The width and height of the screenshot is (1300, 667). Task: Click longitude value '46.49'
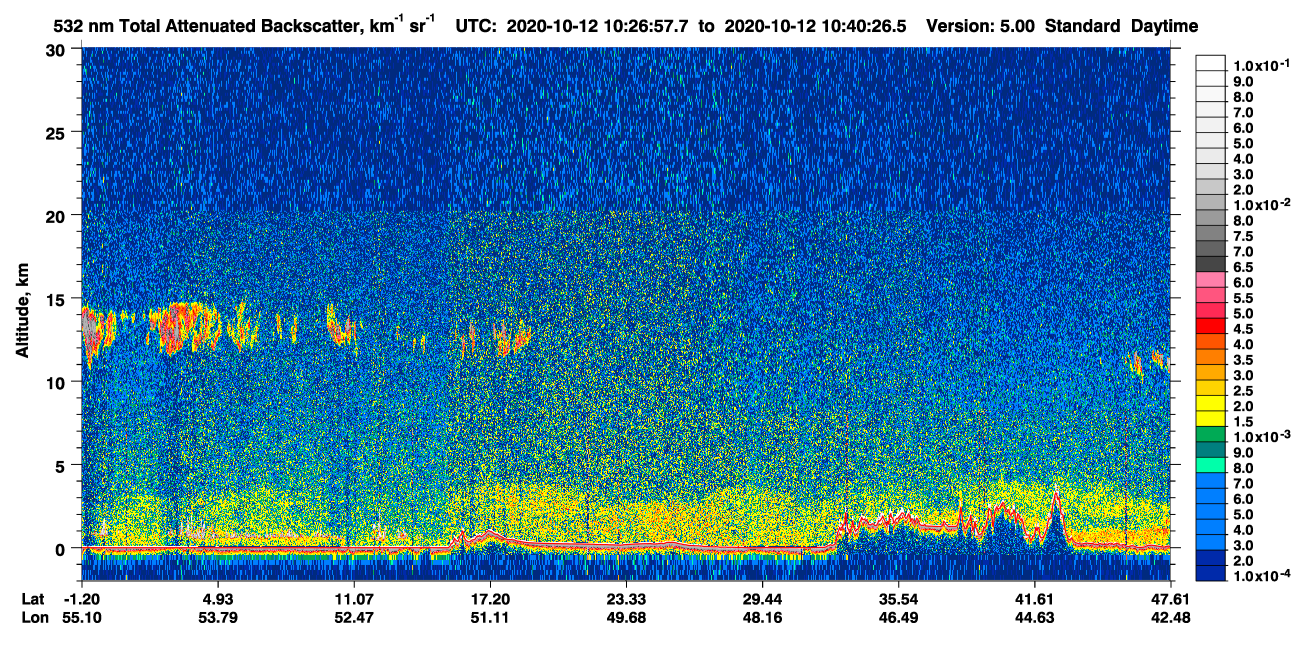[898, 617]
